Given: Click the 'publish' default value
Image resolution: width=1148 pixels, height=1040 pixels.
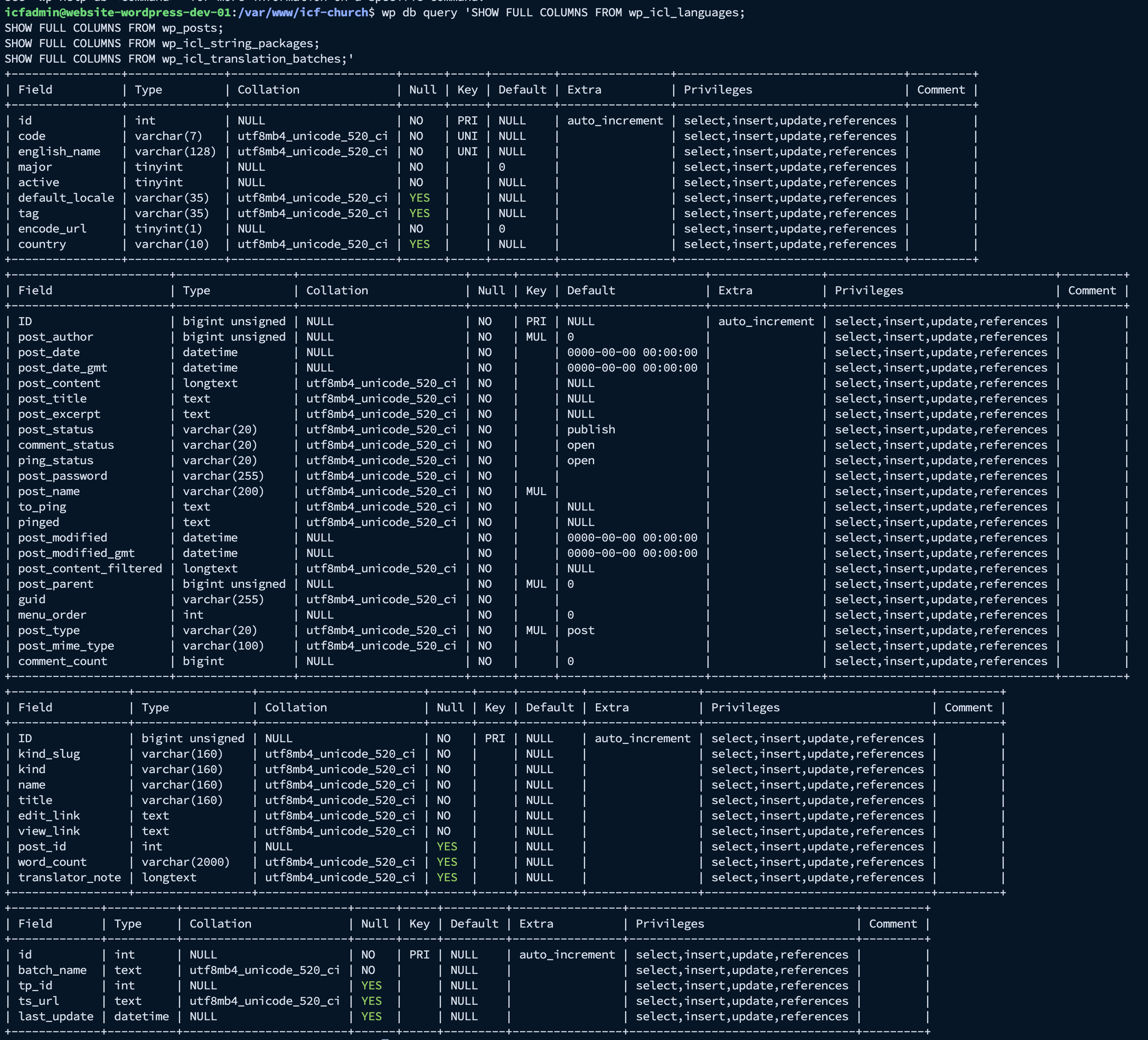Looking at the screenshot, I should click(591, 429).
